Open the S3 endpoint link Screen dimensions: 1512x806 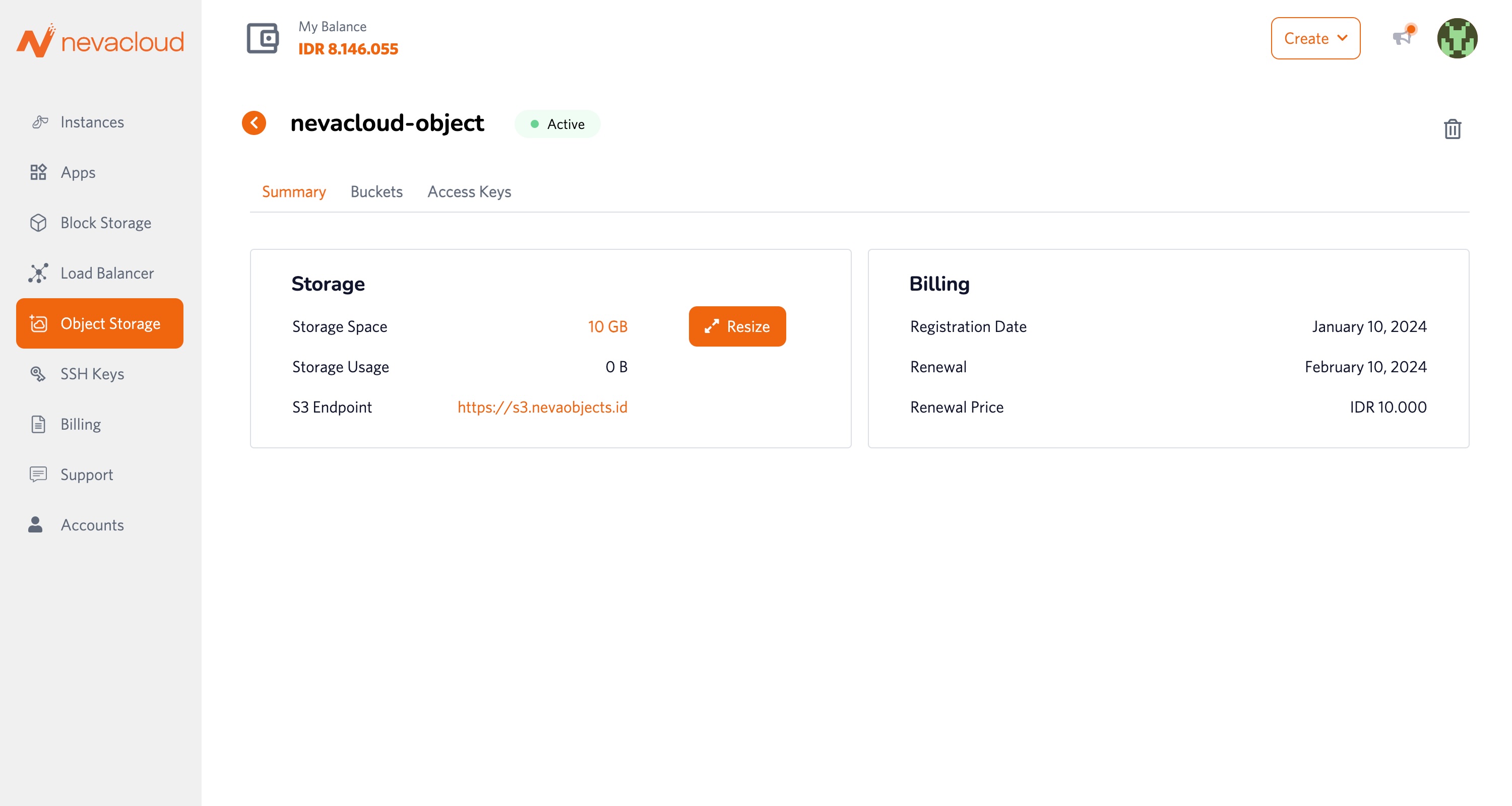[542, 407]
